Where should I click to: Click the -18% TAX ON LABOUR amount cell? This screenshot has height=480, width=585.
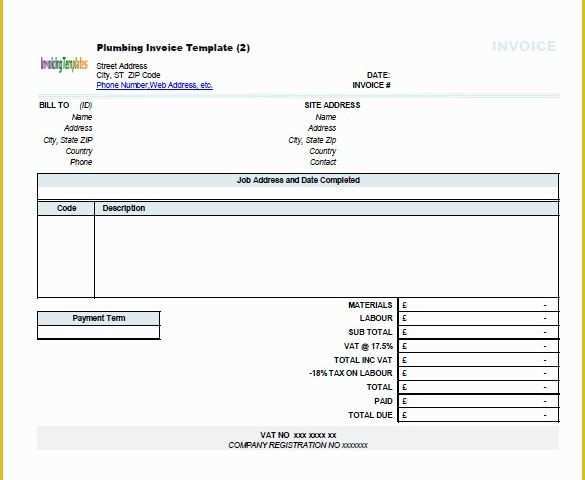tap(478, 373)
